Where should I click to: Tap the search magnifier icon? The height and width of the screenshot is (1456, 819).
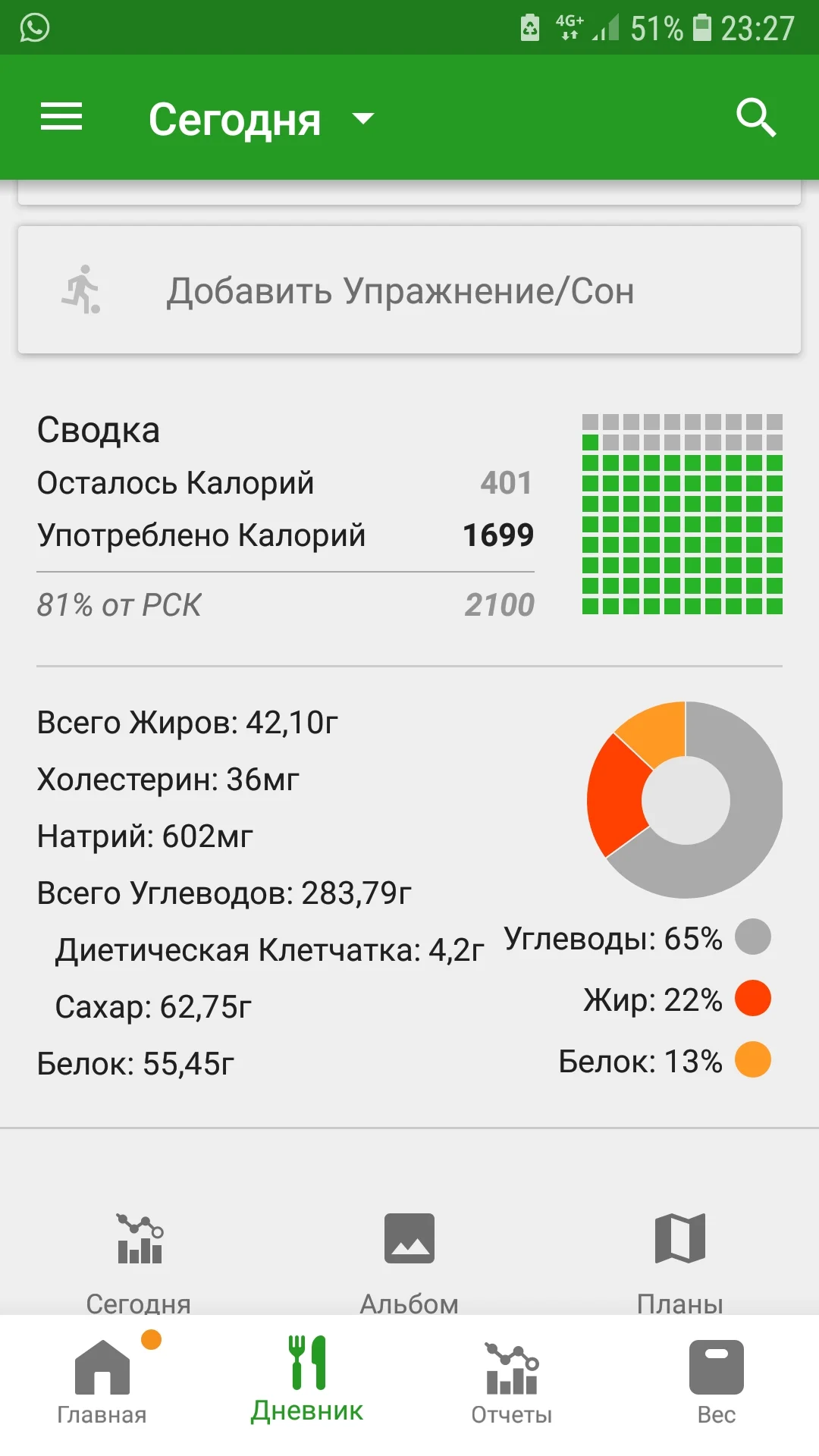(x=755, y=118)
